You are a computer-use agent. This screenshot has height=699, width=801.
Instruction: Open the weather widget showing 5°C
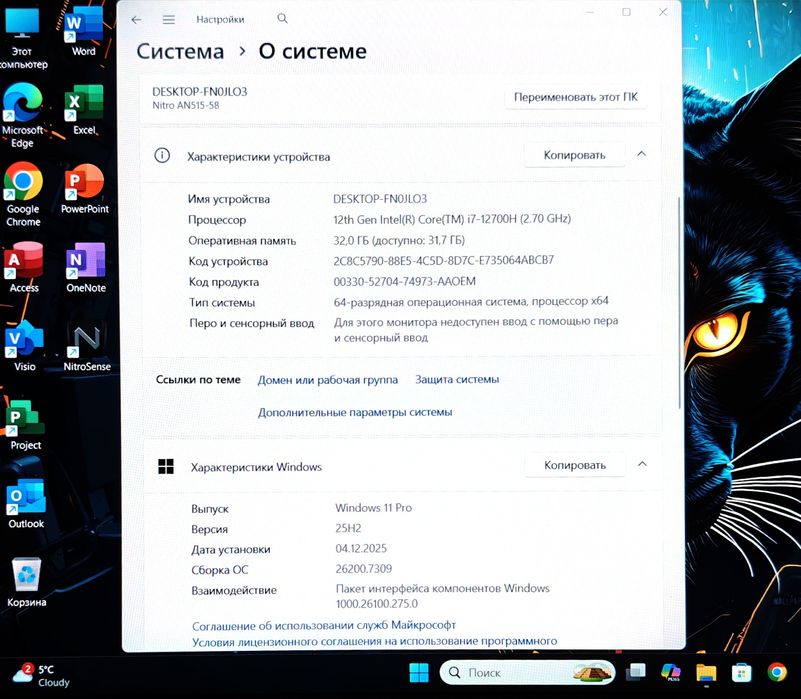41,675
